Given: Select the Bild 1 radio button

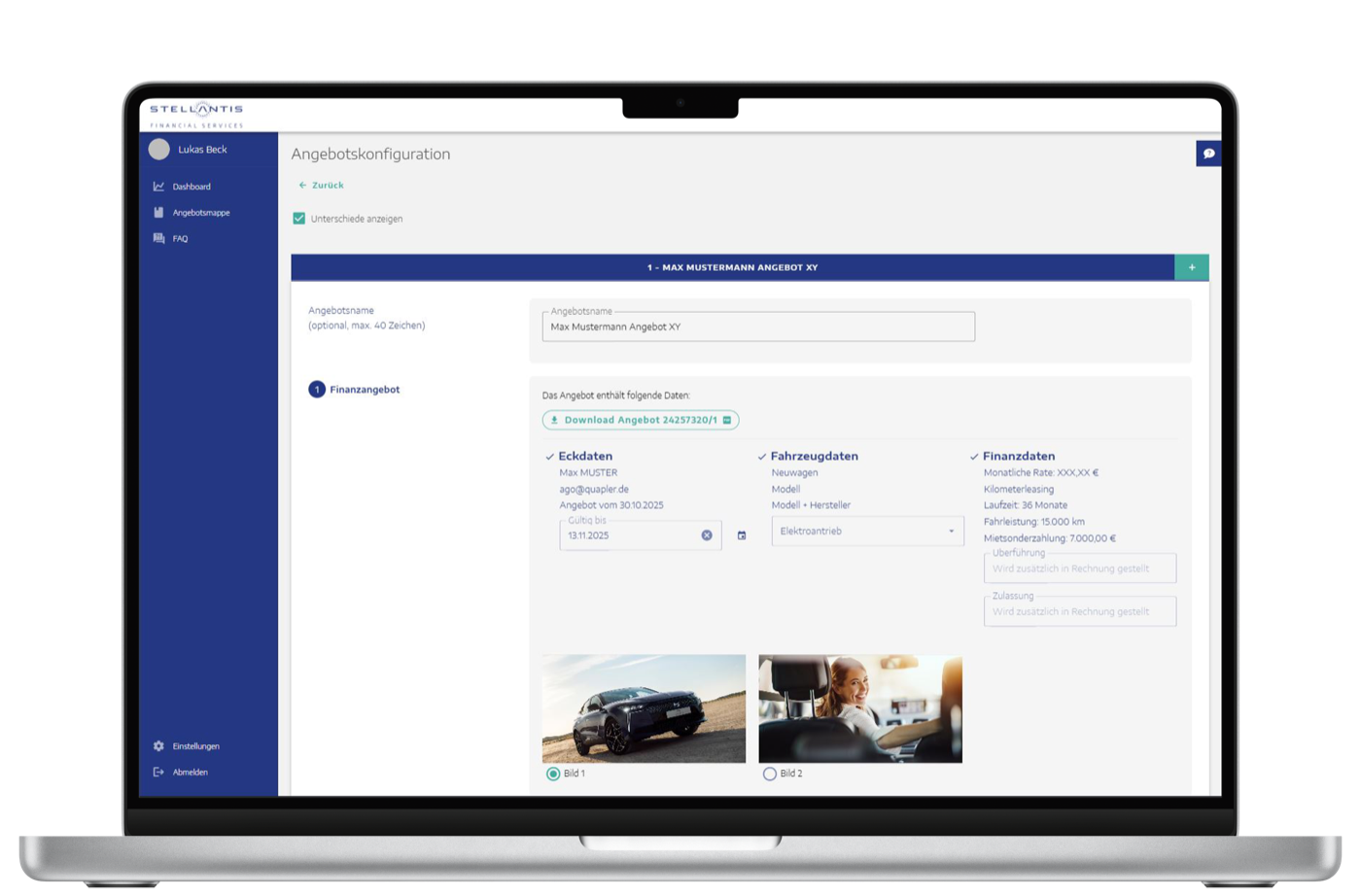Looking at the screenshot, I should coord(553,775).
